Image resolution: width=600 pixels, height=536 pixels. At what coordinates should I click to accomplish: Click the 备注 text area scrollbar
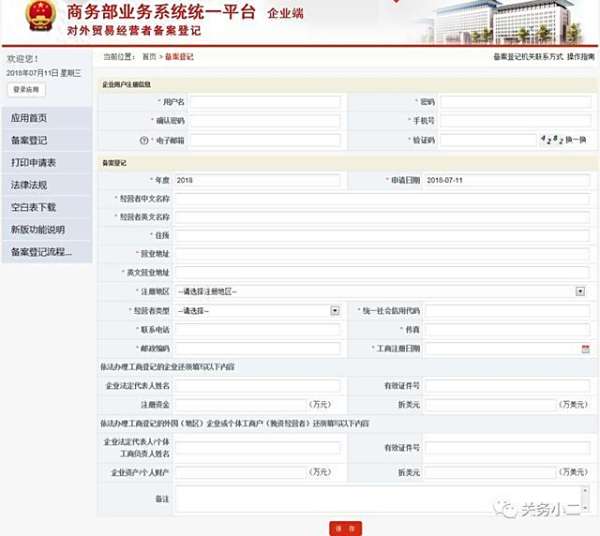point(585,499)
